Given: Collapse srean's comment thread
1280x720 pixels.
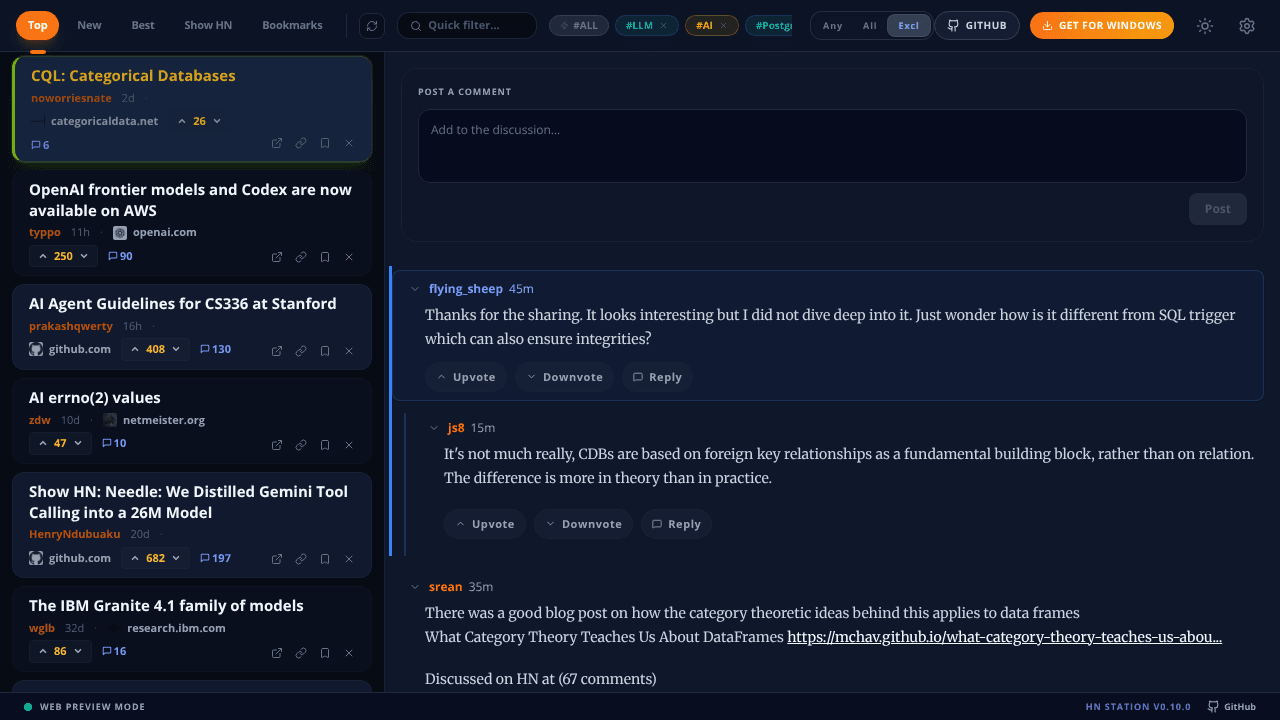Looking at the screenshot, I should 415,587.
